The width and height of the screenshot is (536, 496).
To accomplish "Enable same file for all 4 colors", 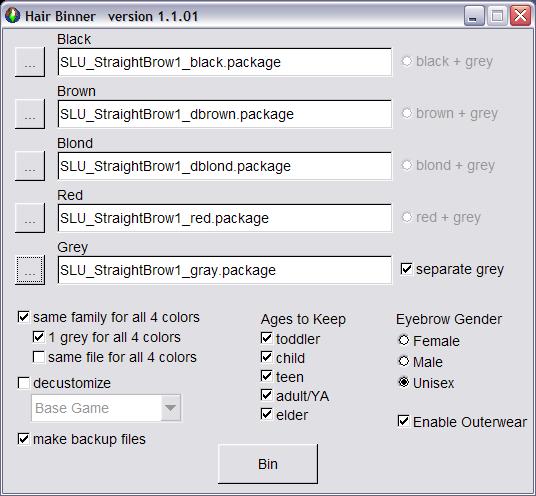I will [x=38, y=357].
